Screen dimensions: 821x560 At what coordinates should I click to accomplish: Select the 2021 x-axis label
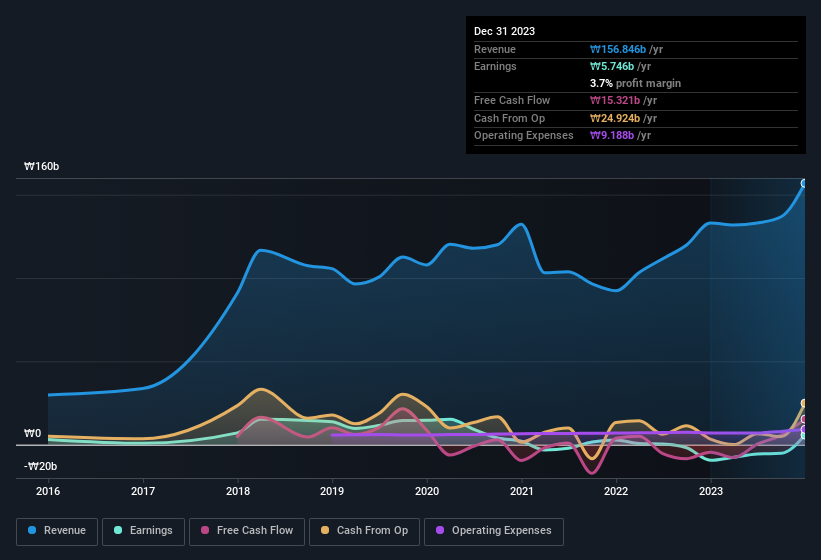click(522, 491)
